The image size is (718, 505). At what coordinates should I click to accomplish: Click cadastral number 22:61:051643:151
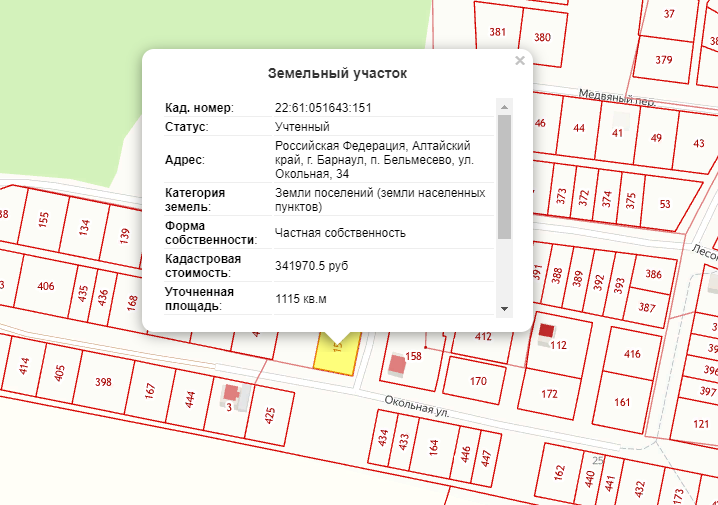[323, 107]
